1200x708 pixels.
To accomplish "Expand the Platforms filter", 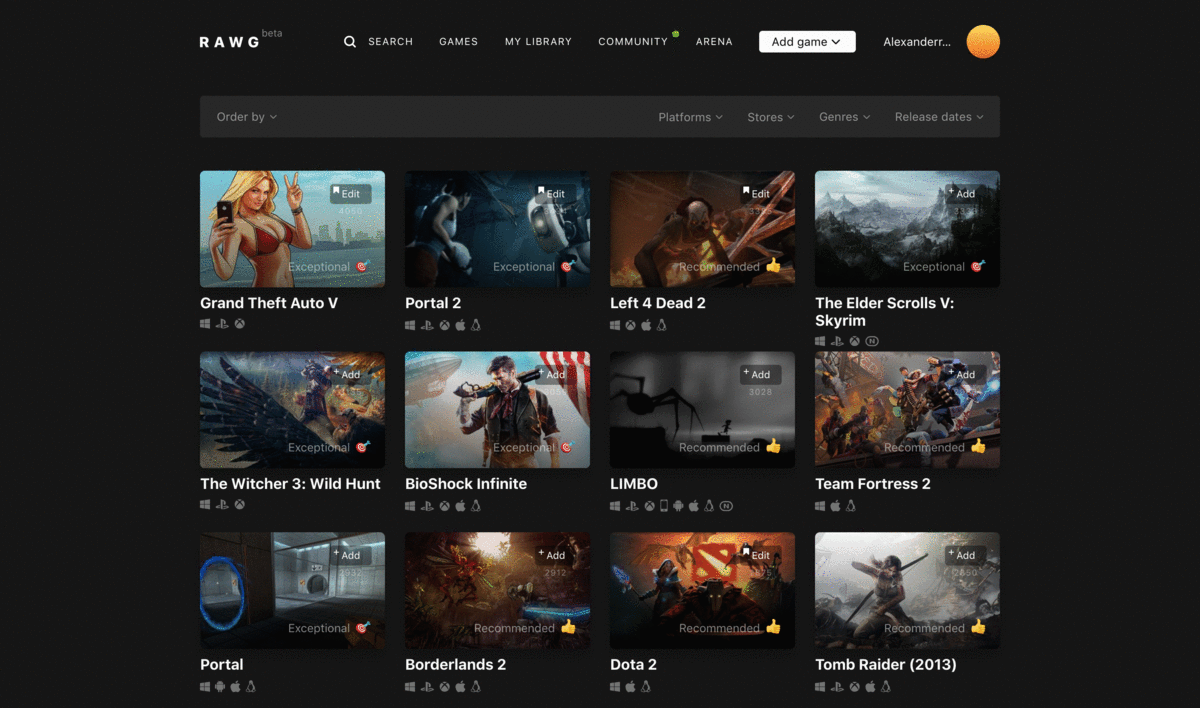I will [690, 117].
